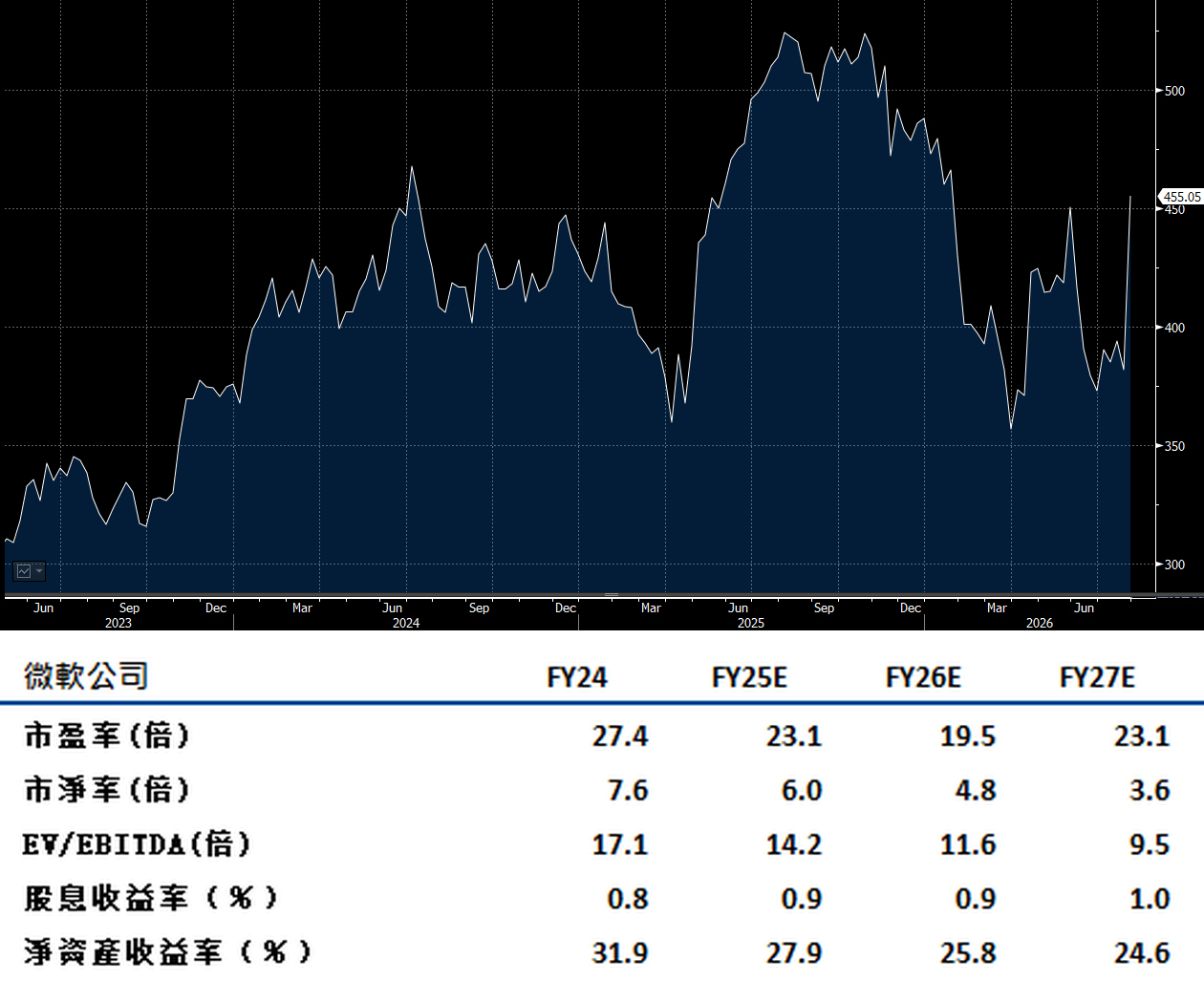The height and width of the screenshot is (981, 1204).
Task: Click the 9.5 EV/EBITDA value
Action: [1150, 845]
